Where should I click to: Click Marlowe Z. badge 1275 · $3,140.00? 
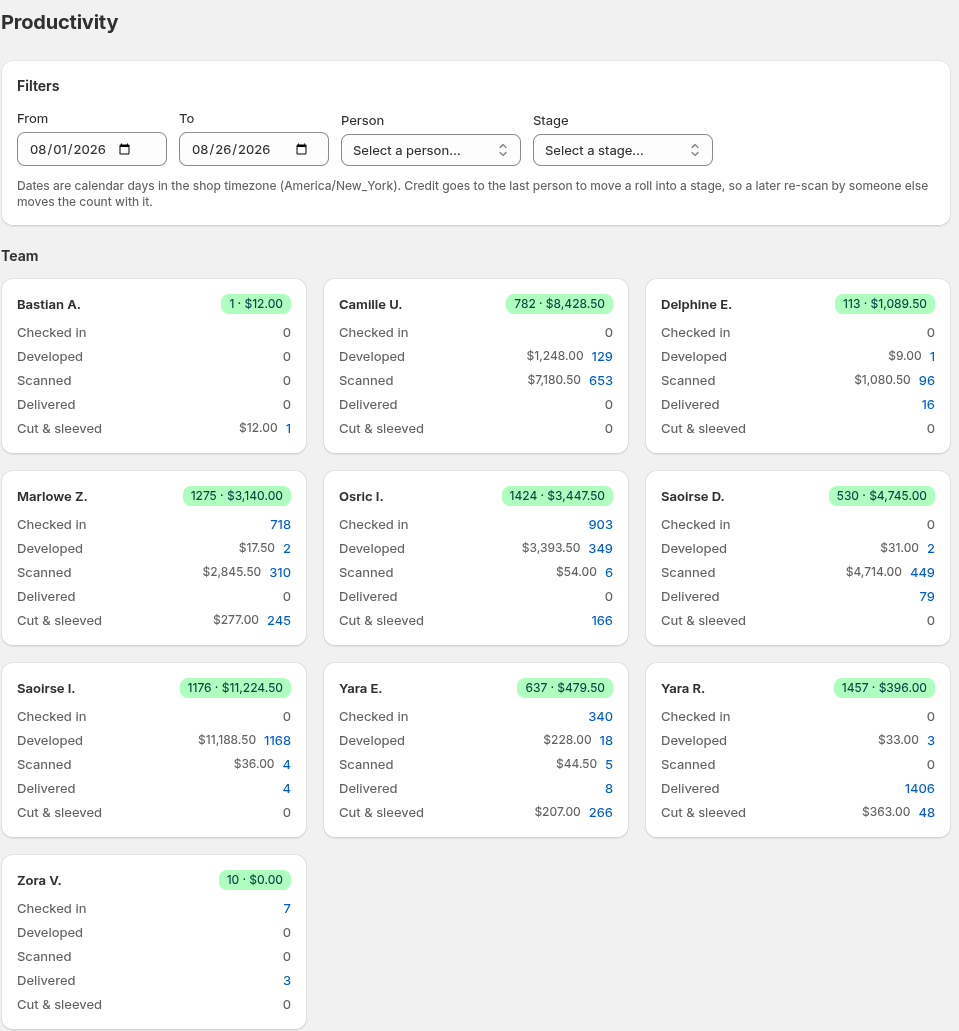(237, 496)
